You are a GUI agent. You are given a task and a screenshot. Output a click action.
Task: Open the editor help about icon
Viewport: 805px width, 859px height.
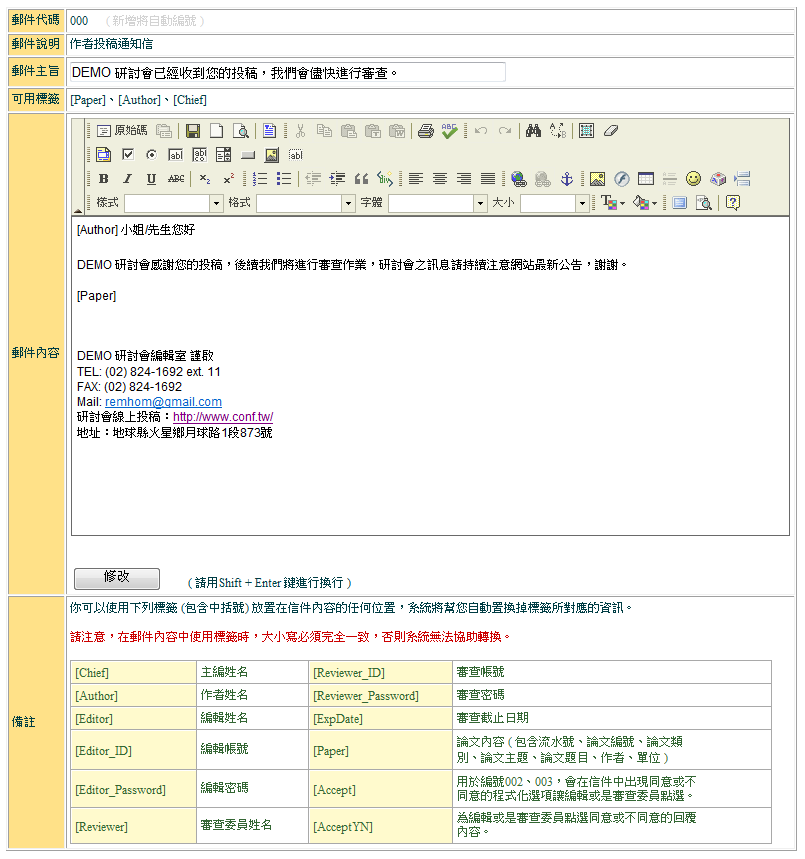733,203
